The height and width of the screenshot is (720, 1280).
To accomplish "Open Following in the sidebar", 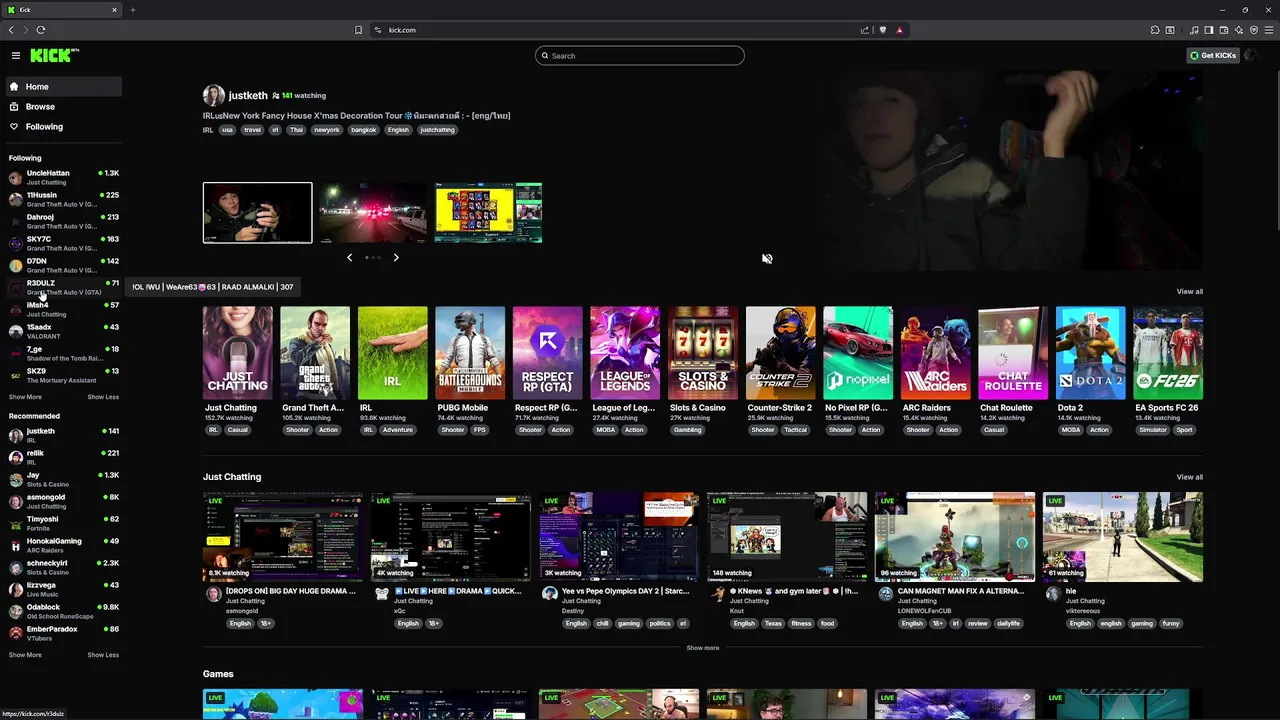I will pos(64,127).
